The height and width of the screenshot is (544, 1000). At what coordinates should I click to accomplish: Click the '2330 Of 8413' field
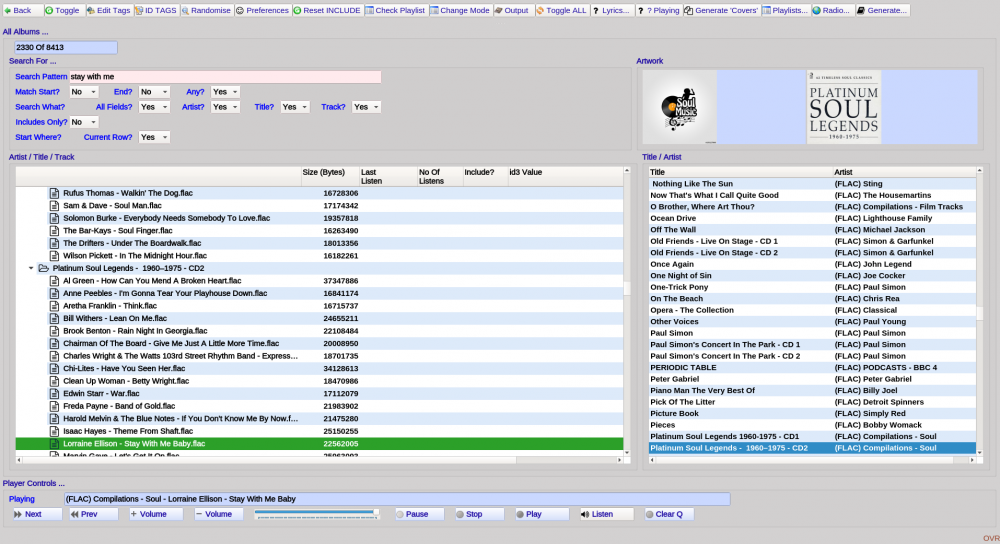click(66, 47)
